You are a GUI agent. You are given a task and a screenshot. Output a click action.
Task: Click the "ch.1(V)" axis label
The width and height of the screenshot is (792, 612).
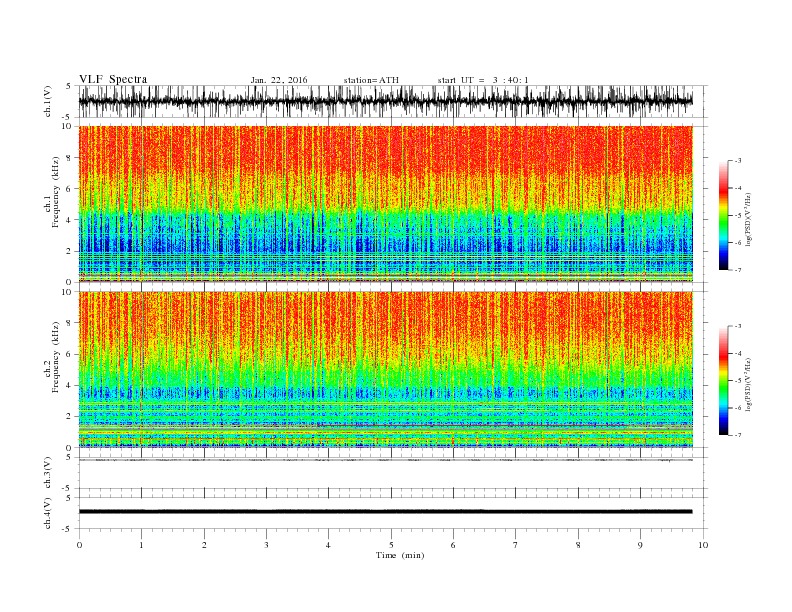click(48, 101)
